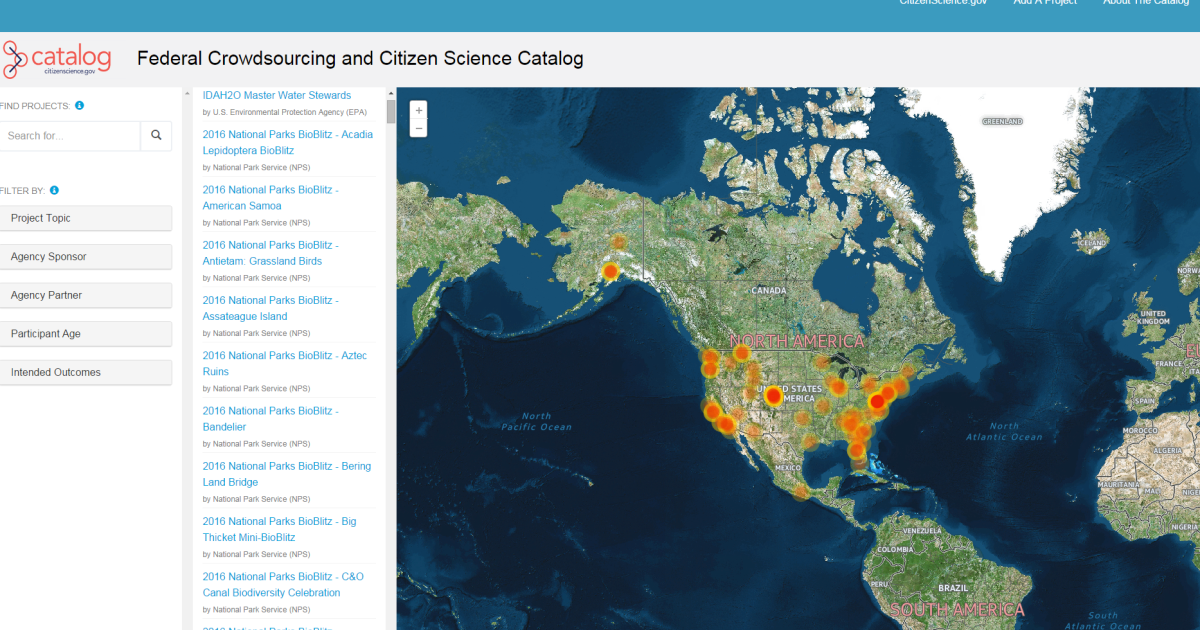Zoom in using the map plus icon
Screen dimensions: 1200x630
(418, 110)
